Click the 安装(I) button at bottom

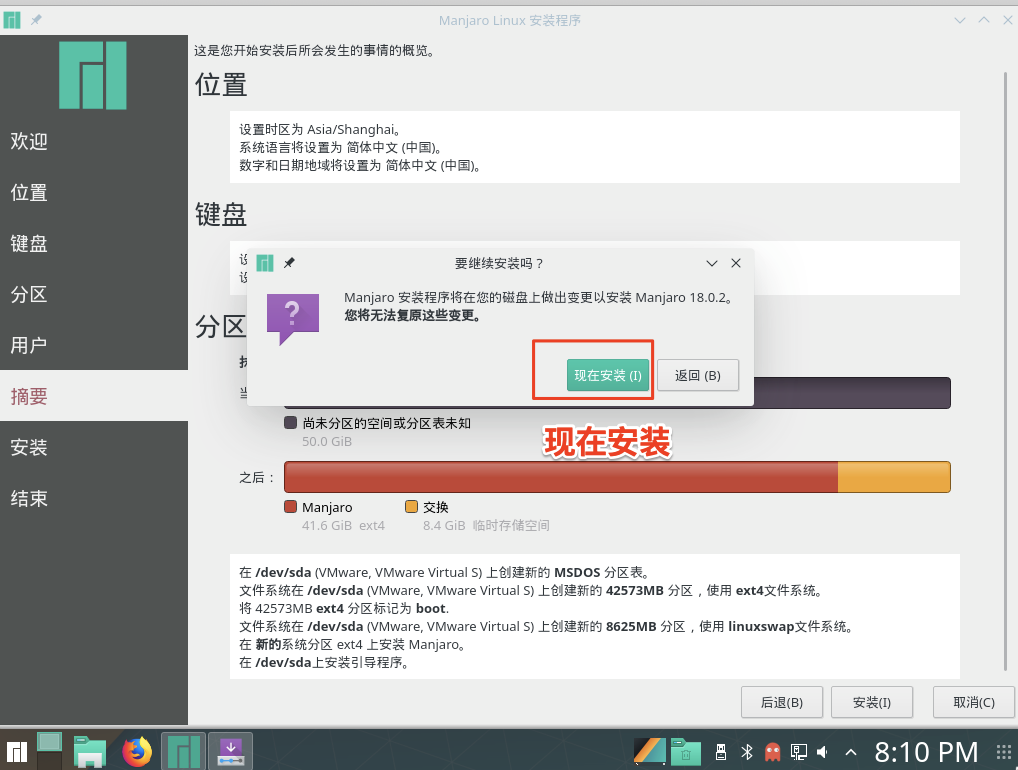click(x=872, y=702)
